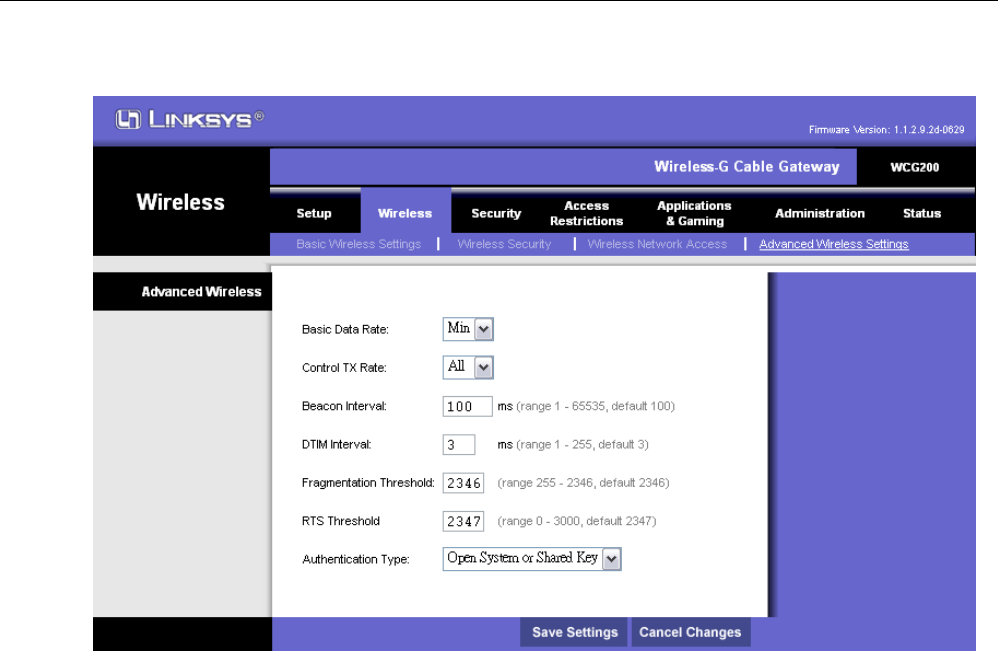Screen dimensions: 998x651
Task: Open Access Restrictions tab
Action: [x=586, y=213]
